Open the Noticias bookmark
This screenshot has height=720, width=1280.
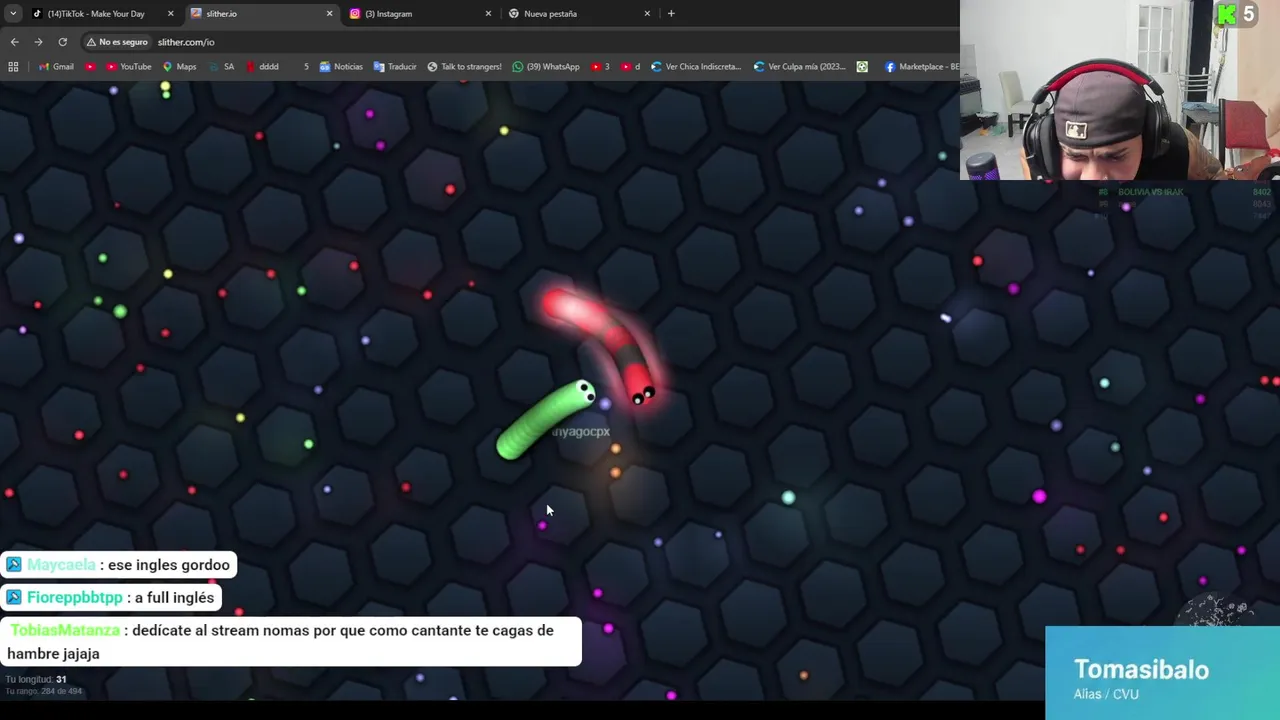[x=341, y=67]
